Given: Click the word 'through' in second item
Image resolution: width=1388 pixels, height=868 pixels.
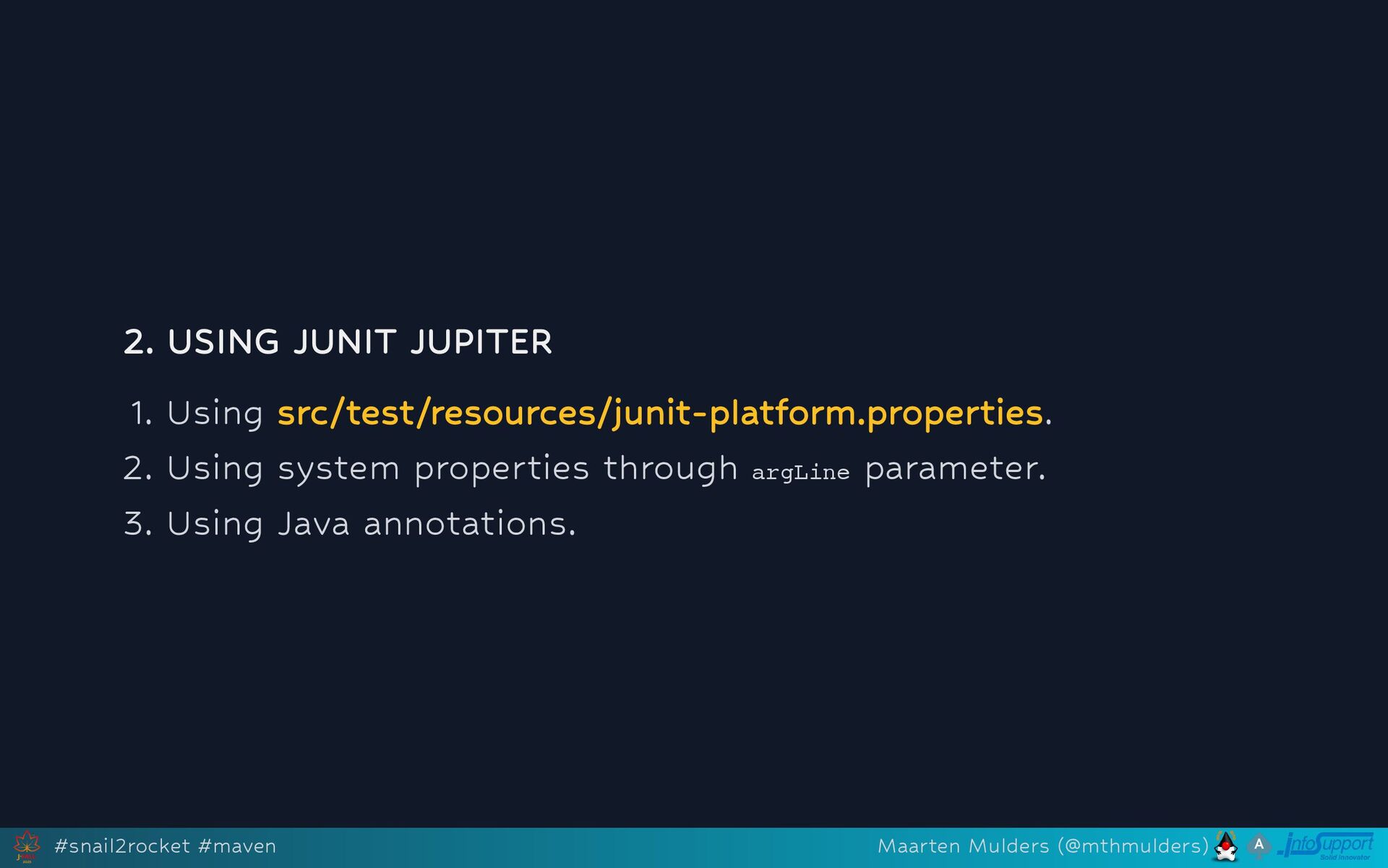Looking at the screenshot, I should click(x=670, y=469).
